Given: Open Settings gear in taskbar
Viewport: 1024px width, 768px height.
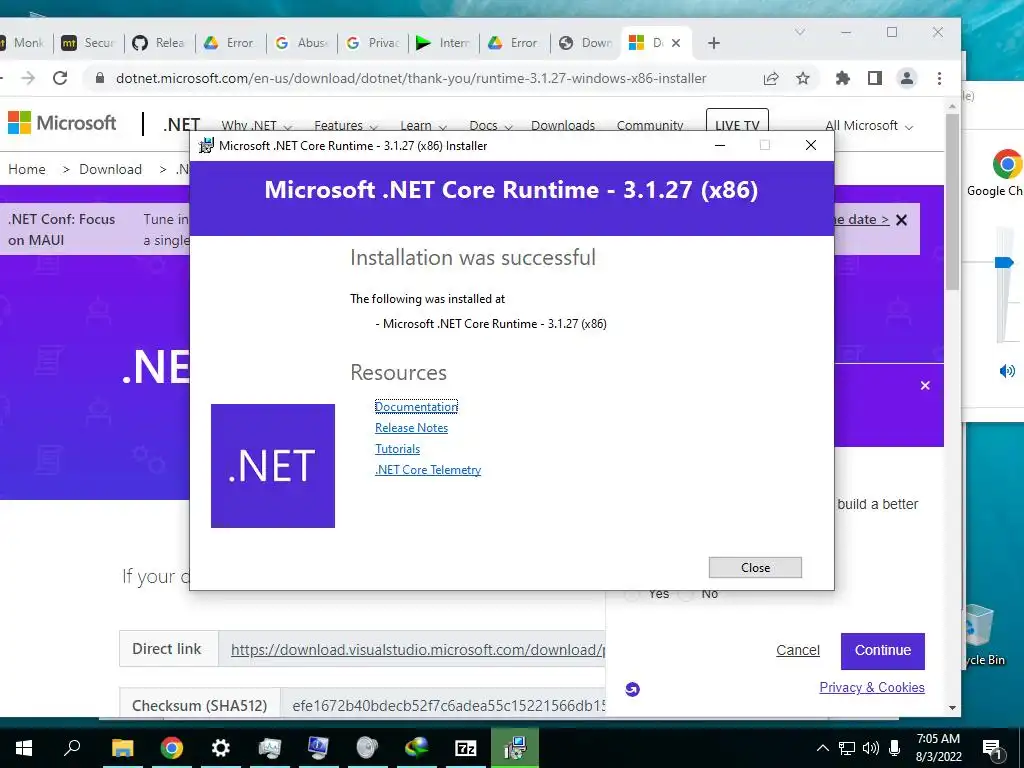Looking at the screenshot, I should pos(221,748).
